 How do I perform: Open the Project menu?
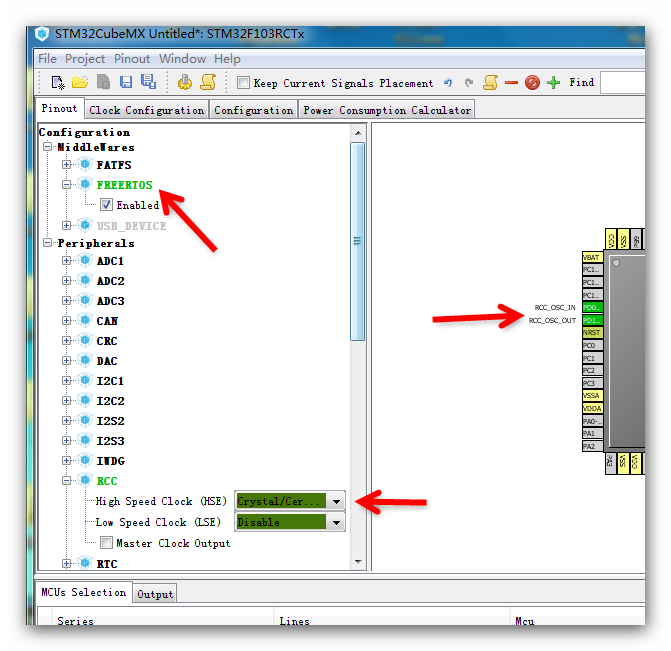[85, 59]
